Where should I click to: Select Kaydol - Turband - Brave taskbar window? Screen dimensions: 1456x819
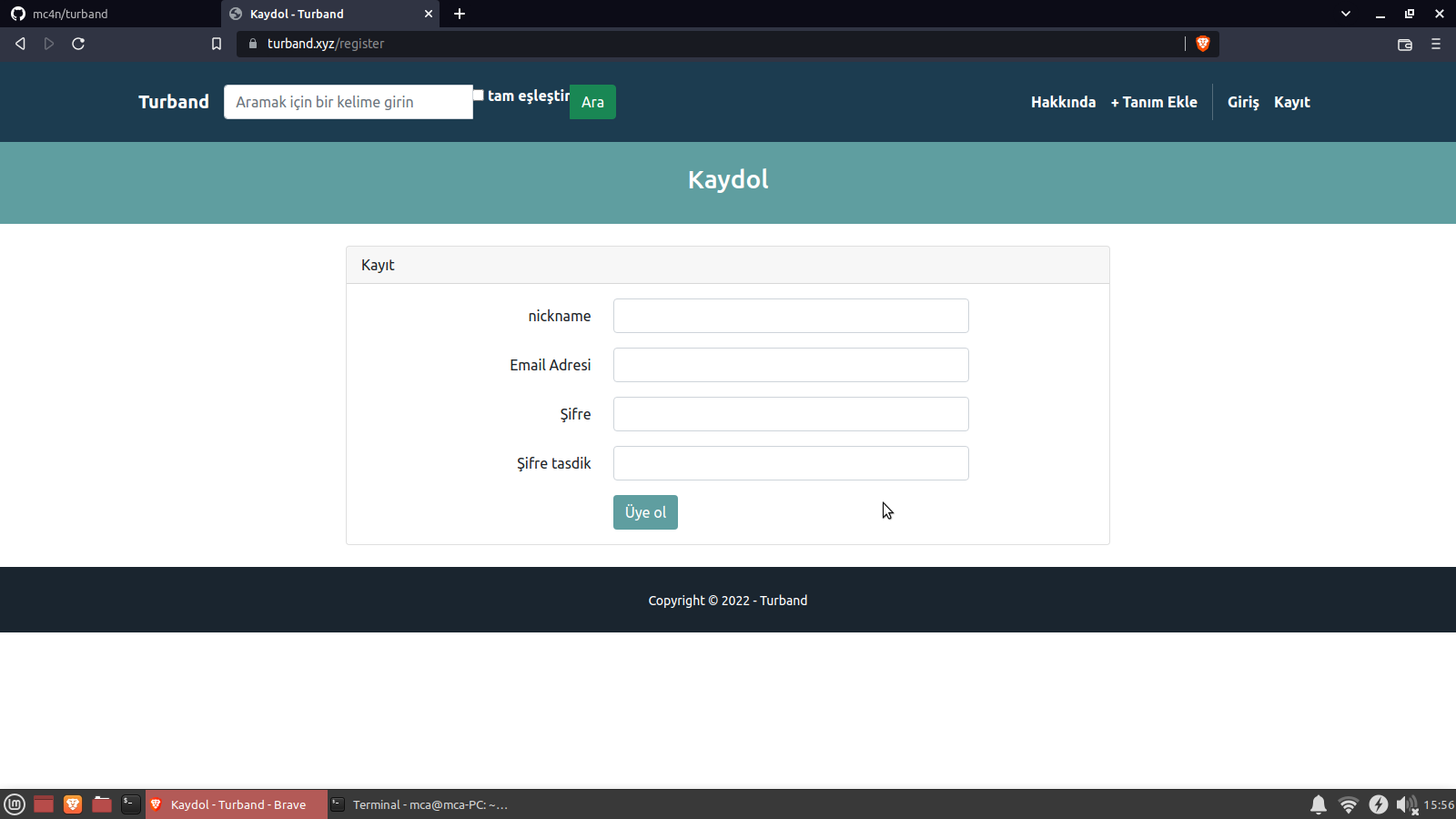click(x=237, y=804)
